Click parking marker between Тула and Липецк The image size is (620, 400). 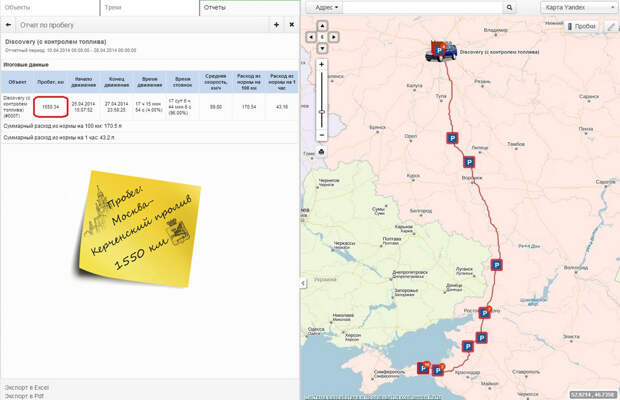tap(452, 138)
